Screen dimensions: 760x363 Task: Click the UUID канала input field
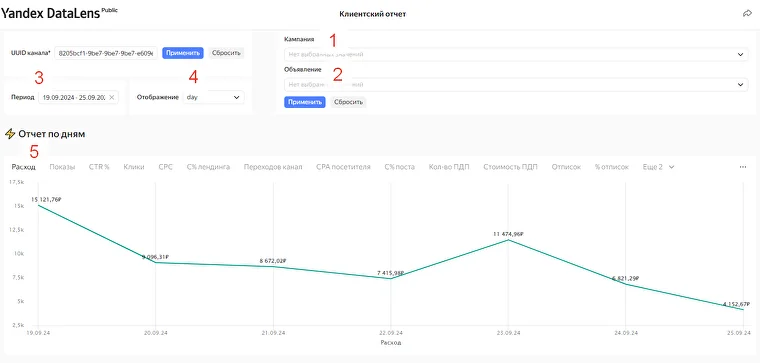106,53
